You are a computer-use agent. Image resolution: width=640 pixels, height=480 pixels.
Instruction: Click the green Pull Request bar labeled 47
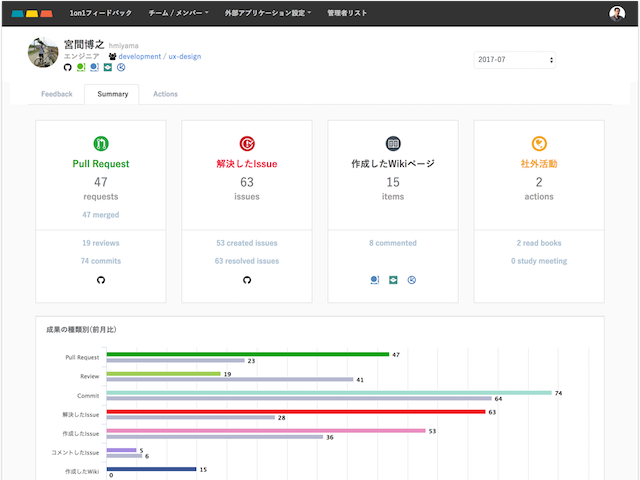[x=248, y=354]
